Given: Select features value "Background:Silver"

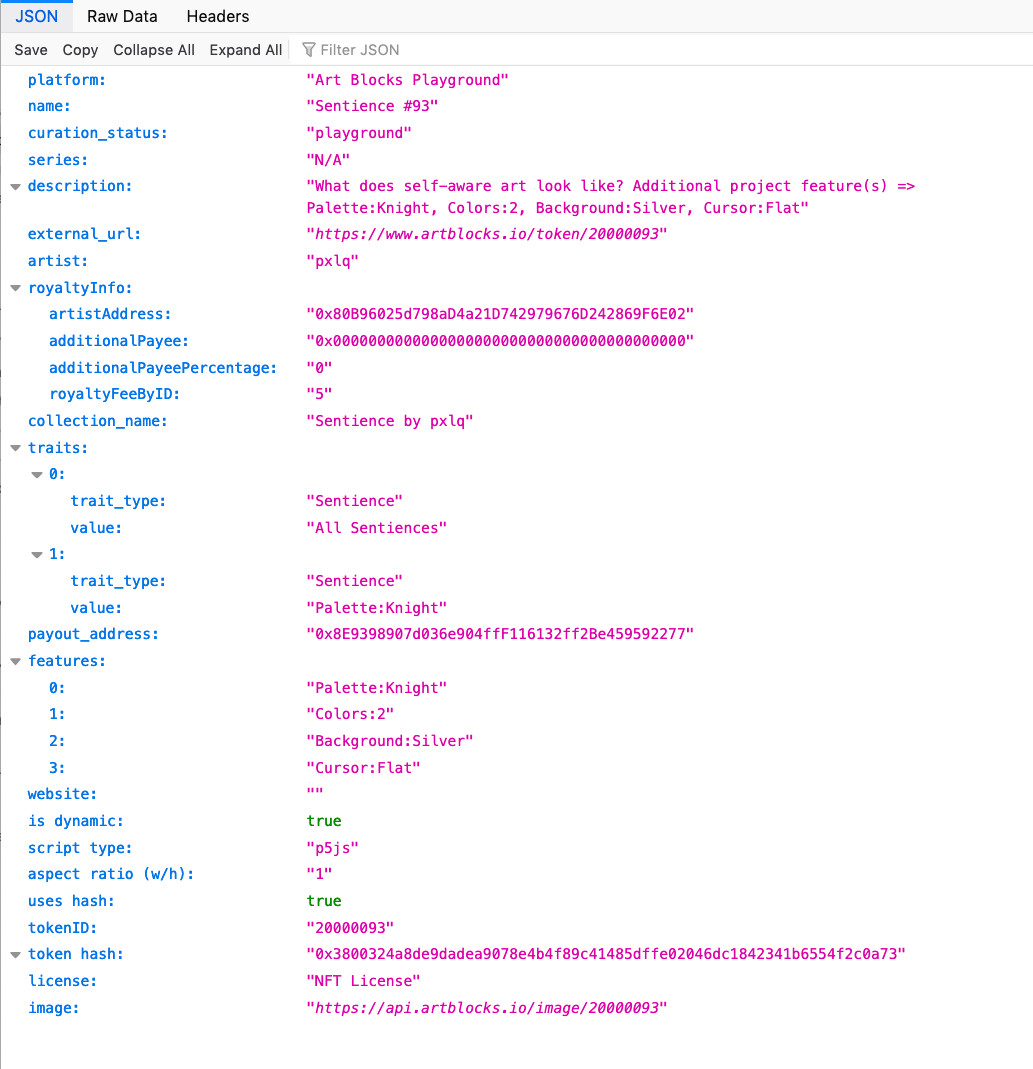Looking at the screenshot, I should point(389,741).
